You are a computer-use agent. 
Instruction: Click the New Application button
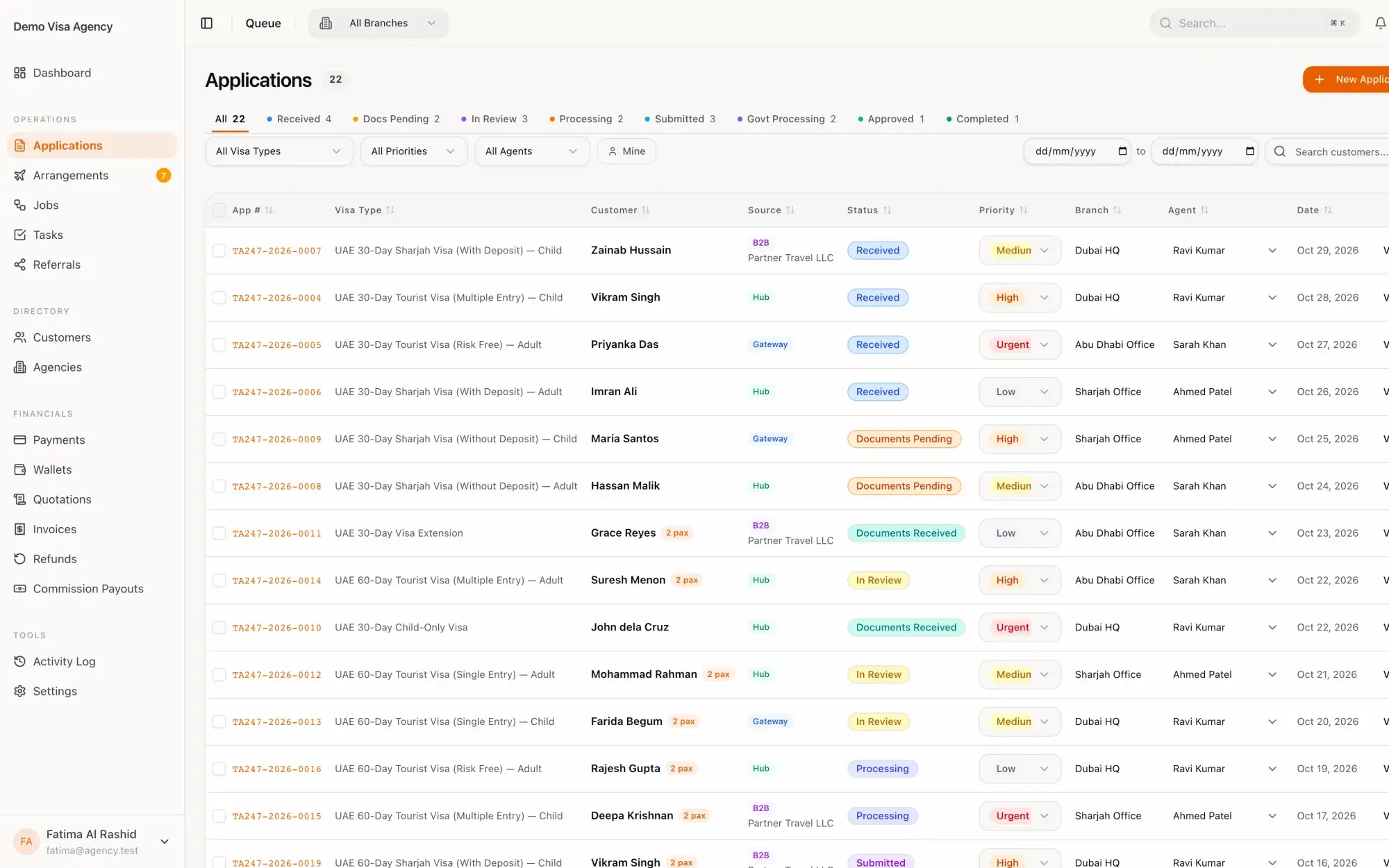point(1347,79)
